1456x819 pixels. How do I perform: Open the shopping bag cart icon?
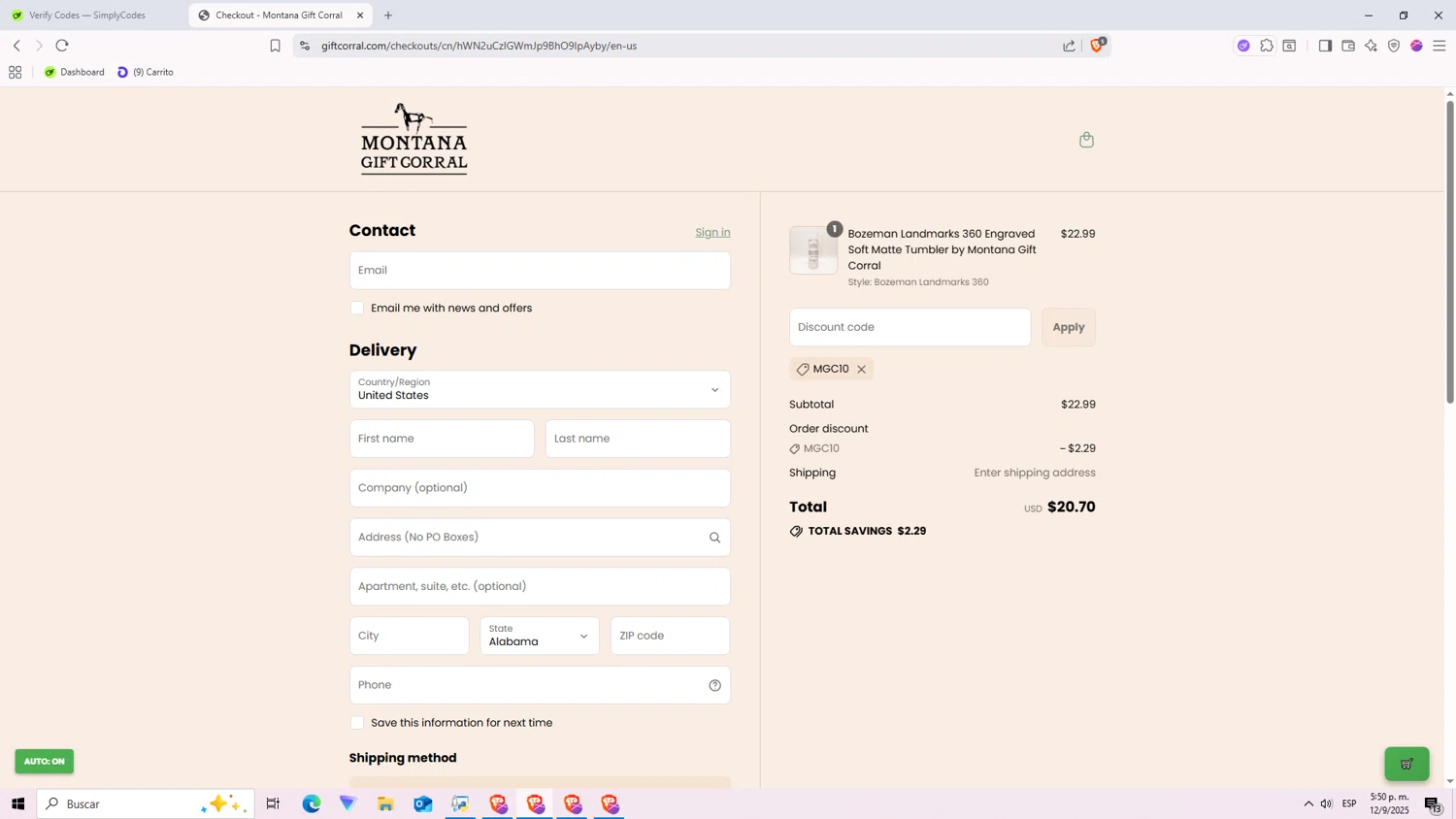[1086, 140]
